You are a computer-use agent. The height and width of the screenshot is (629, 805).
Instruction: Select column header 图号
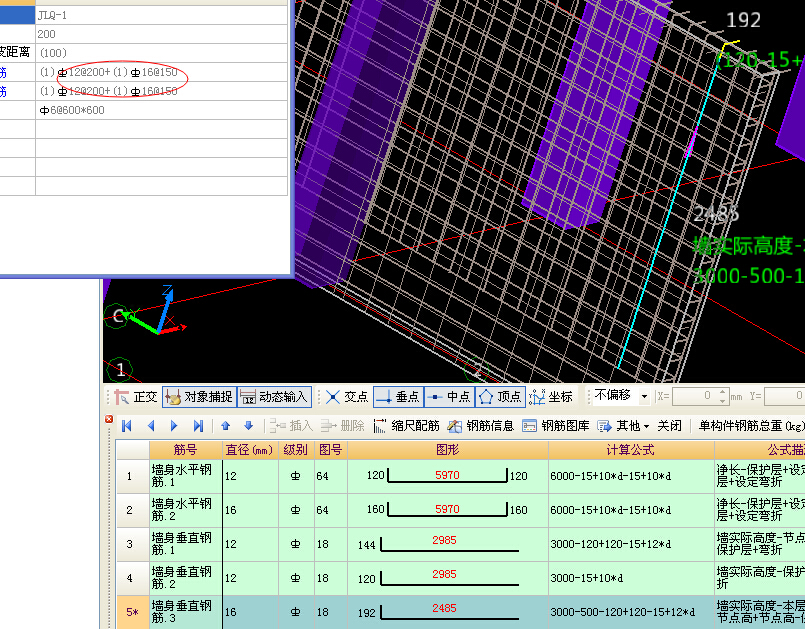click(x=331, y=450)
